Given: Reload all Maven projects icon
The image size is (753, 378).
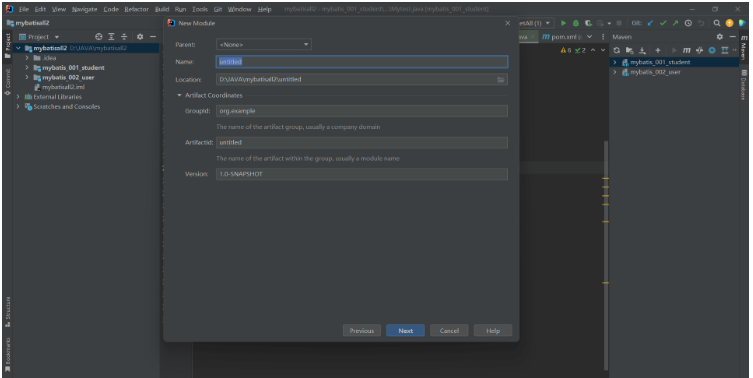Looking at the screenshot, I should (x=617, y=50).
